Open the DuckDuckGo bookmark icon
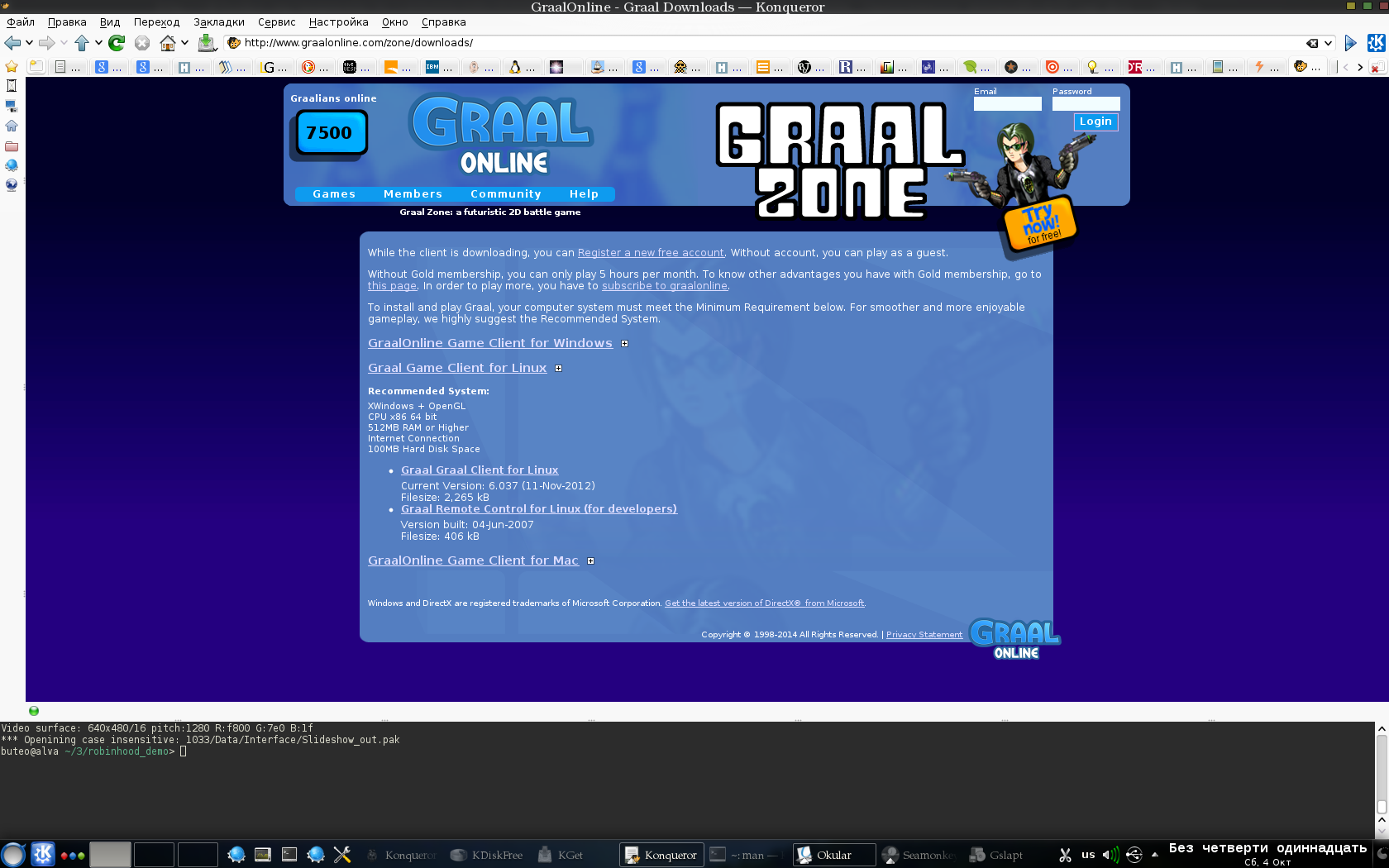Image resolution: width=1389 pixels, height=868 pixels. [308, 67]
